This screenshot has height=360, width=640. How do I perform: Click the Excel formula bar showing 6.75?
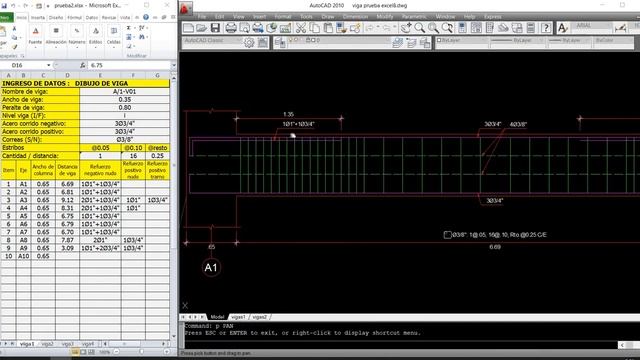(129, 65)
